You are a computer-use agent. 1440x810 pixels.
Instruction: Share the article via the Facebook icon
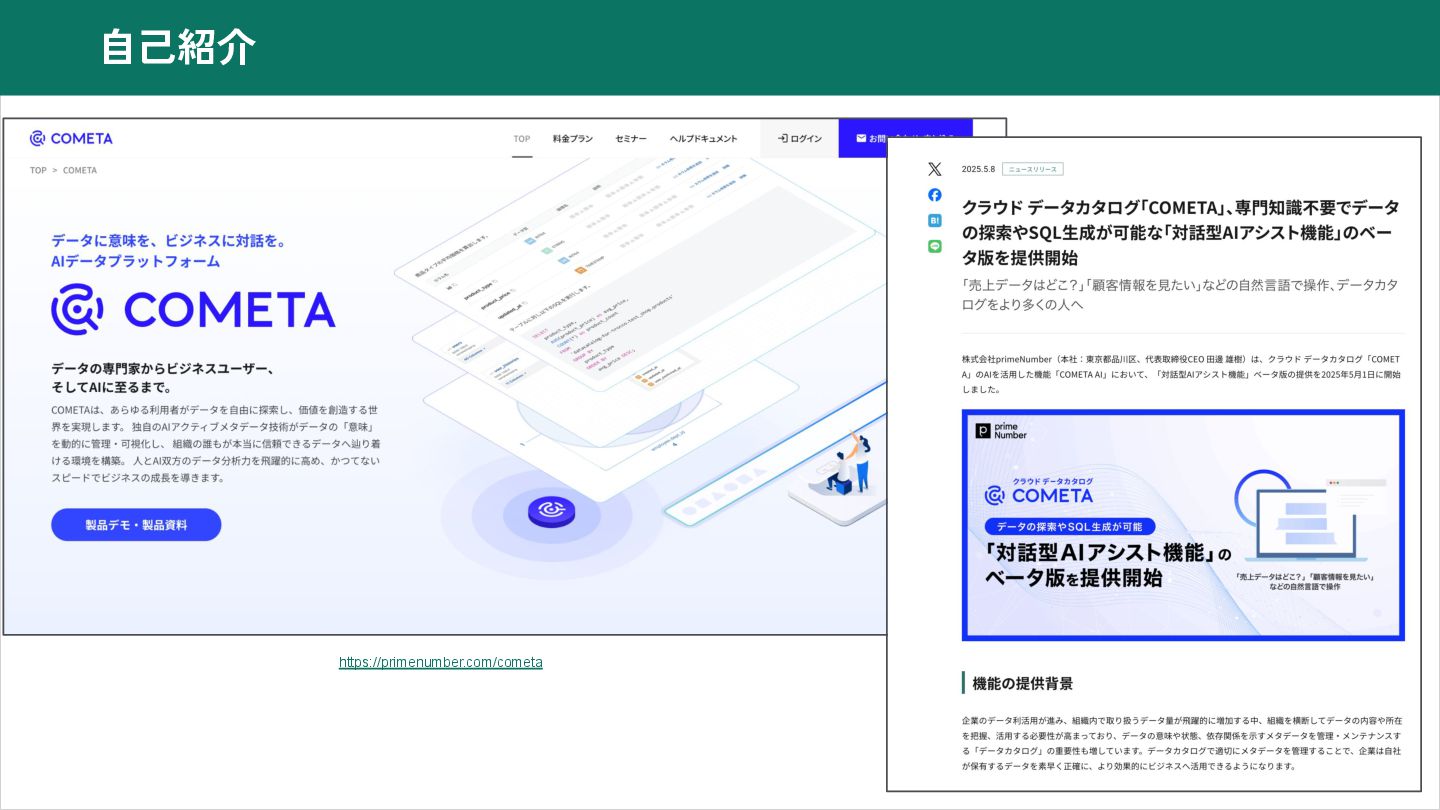pyautogui.click(x=934, y=195)
